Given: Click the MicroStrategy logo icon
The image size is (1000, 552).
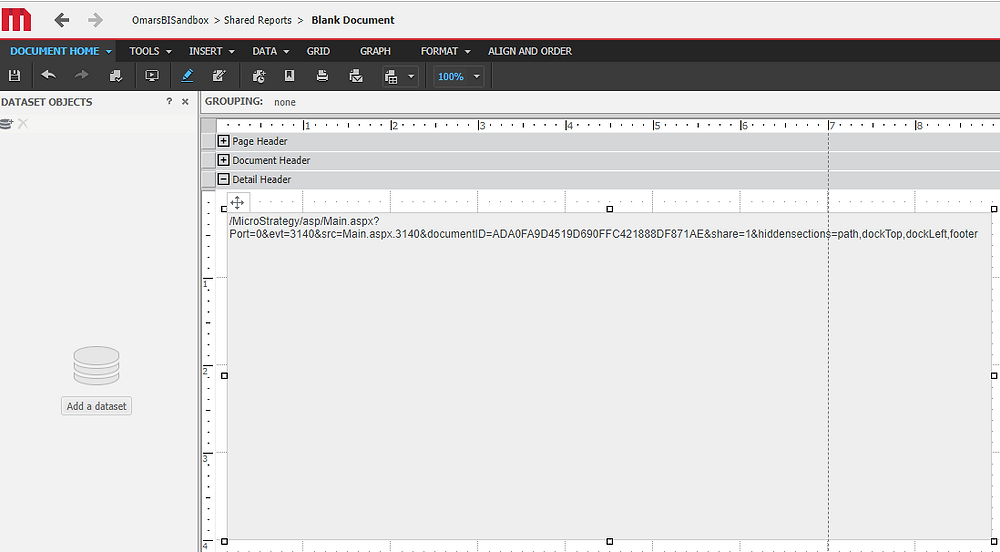Looking at the screenshot, I should (16, 20).
